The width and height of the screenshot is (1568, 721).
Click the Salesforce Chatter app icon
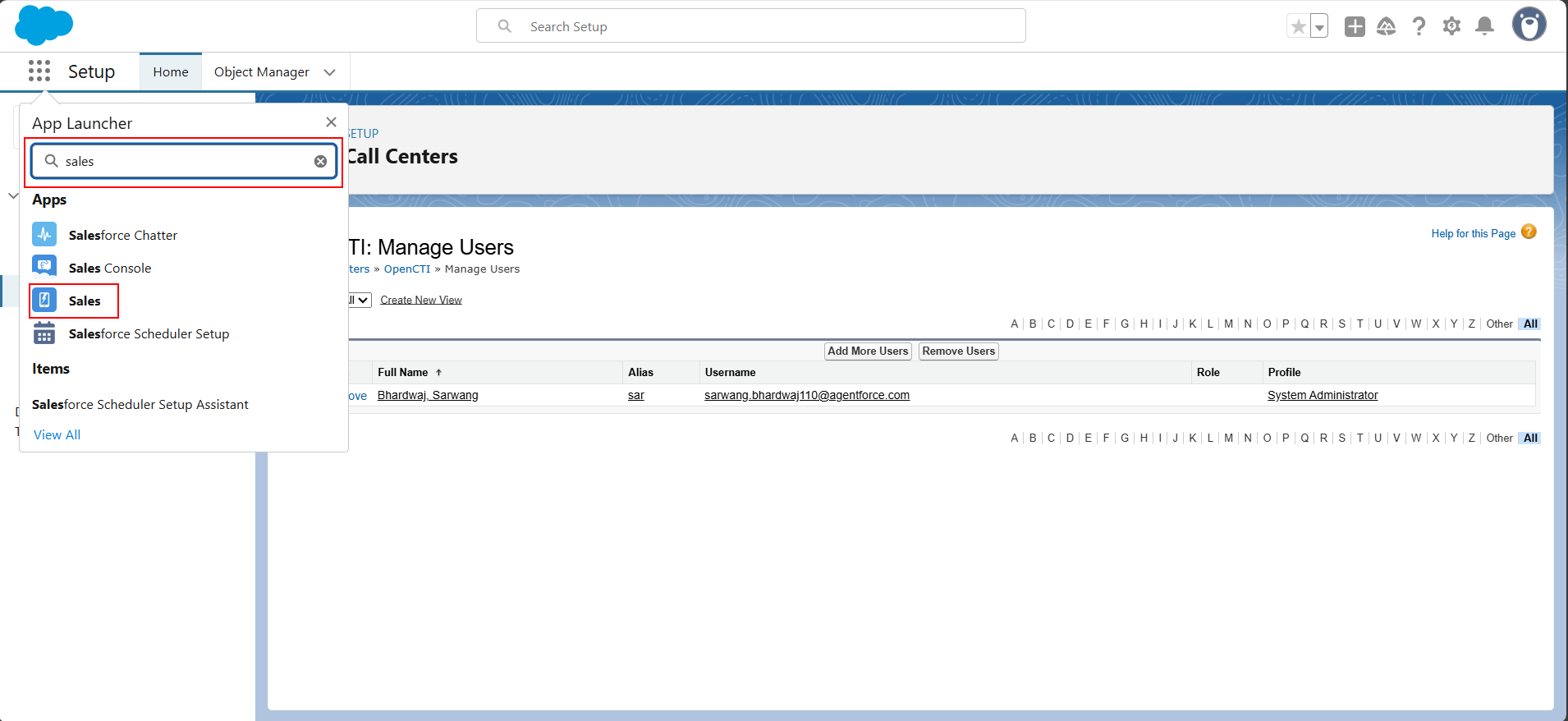click(x=44, y=235)
